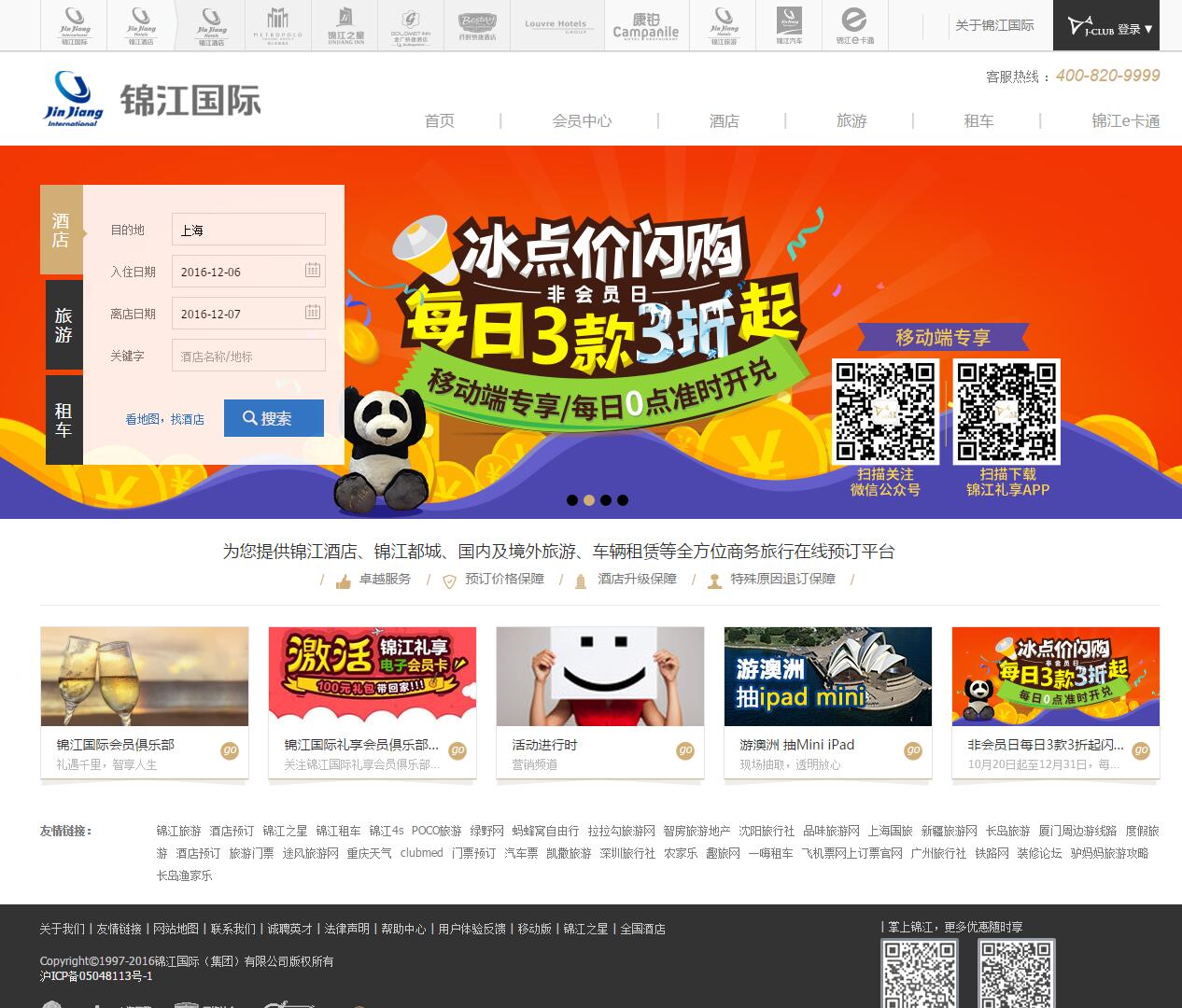
Task: Click go icon on 锦江国际礼享会员俱乐部 card
Action: pos(457,750)
